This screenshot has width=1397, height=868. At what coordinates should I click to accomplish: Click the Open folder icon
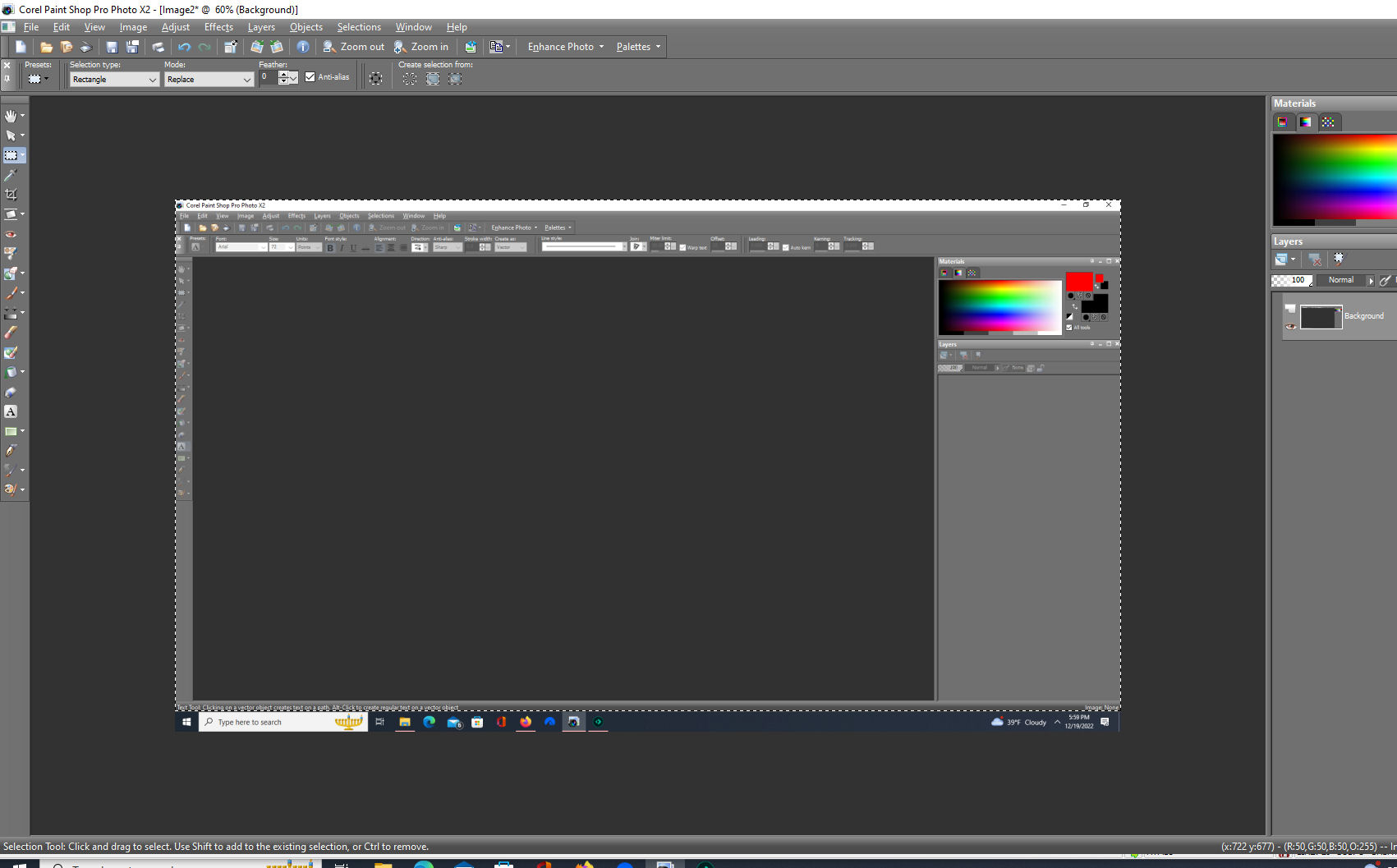tap(47, 47)
